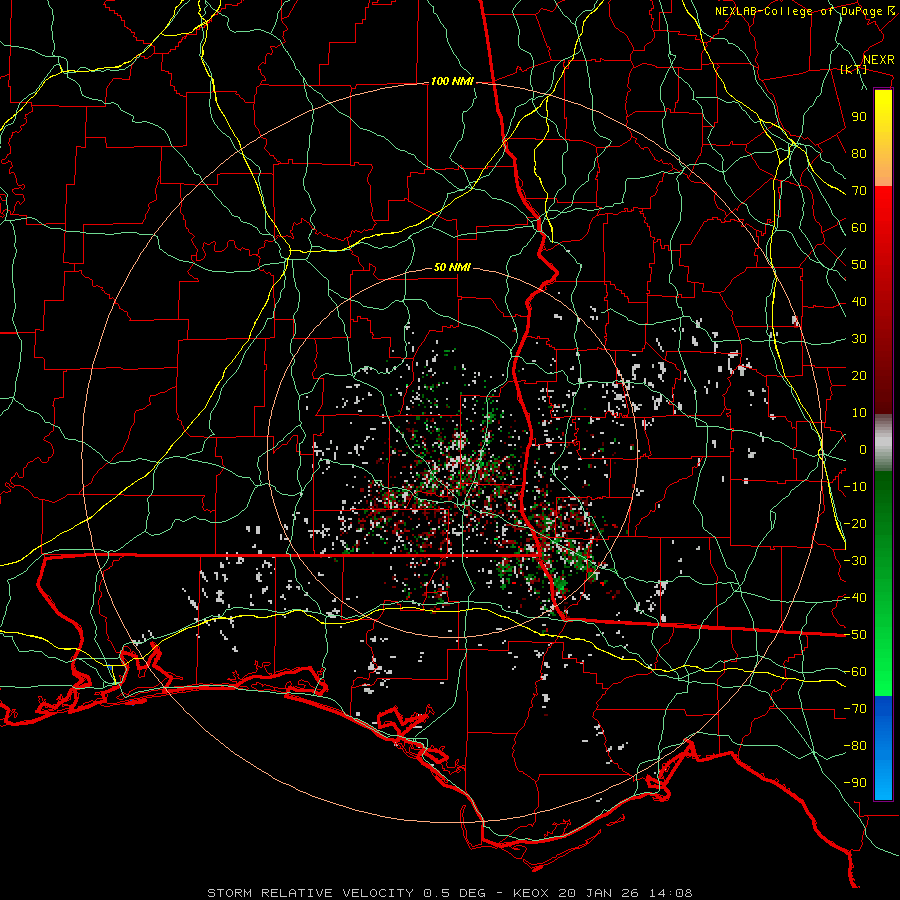Screen dimensions: 900x900
Task: Select the 90 value on the velocity scale
Action: [x=859, y=117]
